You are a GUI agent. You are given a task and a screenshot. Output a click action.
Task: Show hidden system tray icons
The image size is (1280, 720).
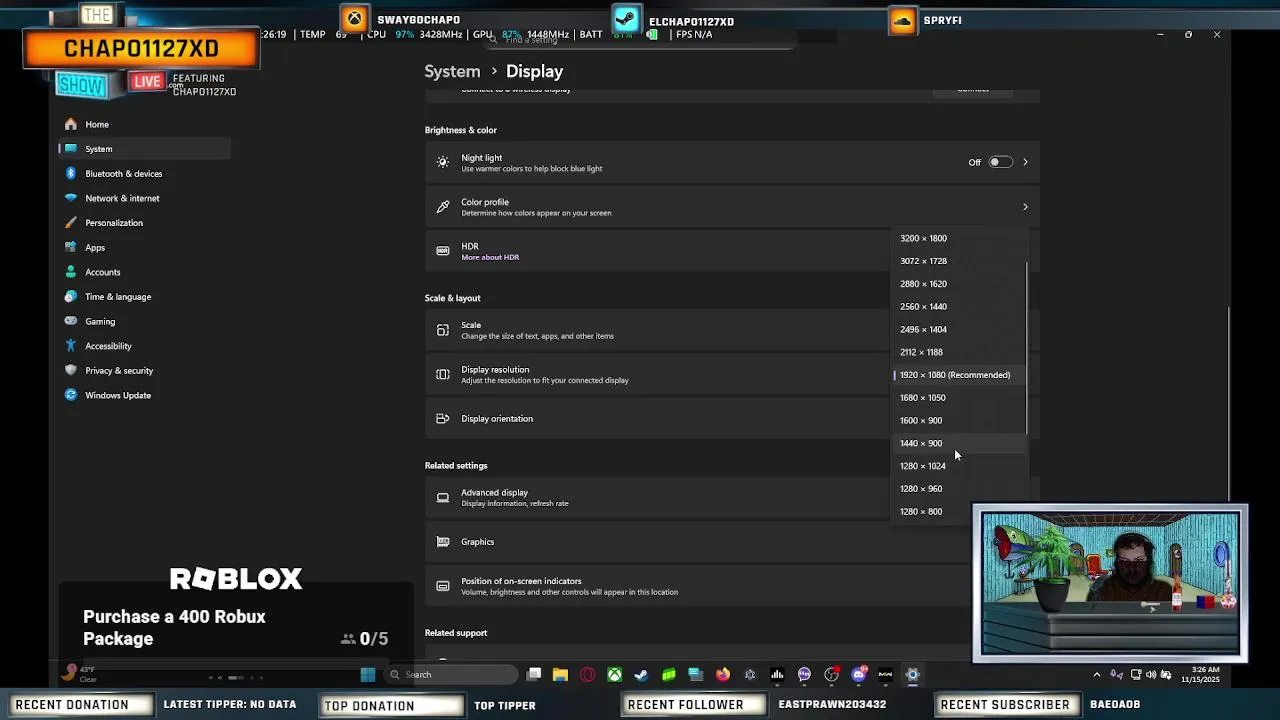pos(1096,674)
